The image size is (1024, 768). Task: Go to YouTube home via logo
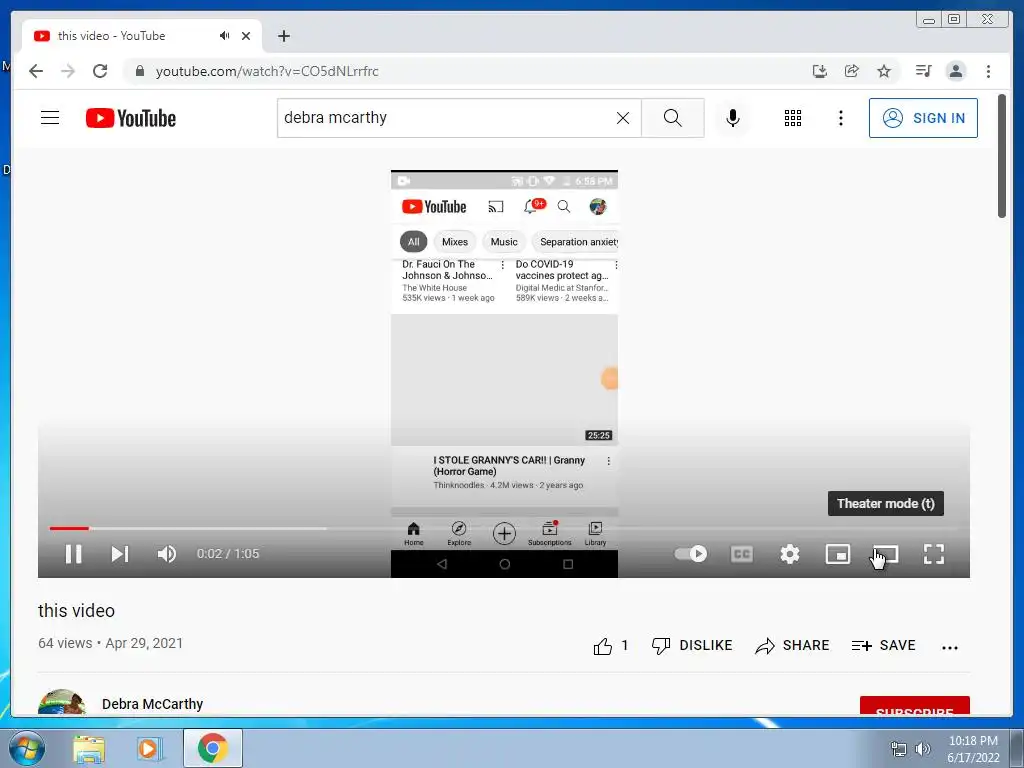click(131, 118)
